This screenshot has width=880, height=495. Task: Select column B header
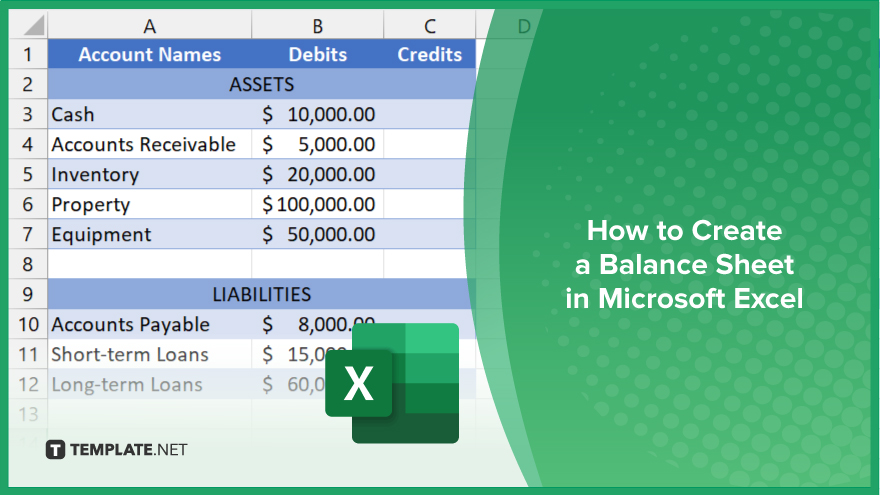tap(318, 26)
